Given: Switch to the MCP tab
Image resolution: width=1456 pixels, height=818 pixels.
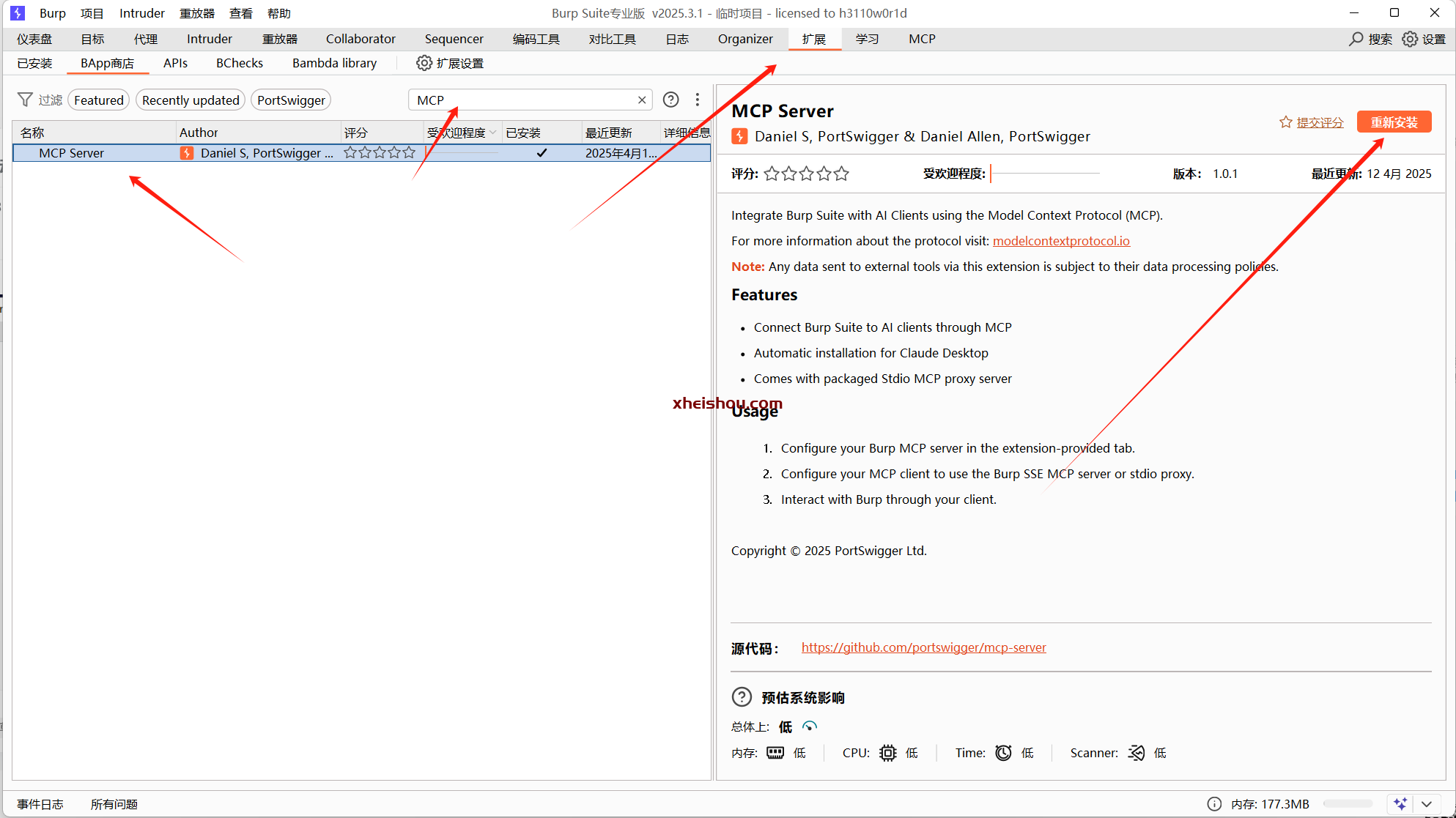Looking at the screenshot, I should (922, 39).
